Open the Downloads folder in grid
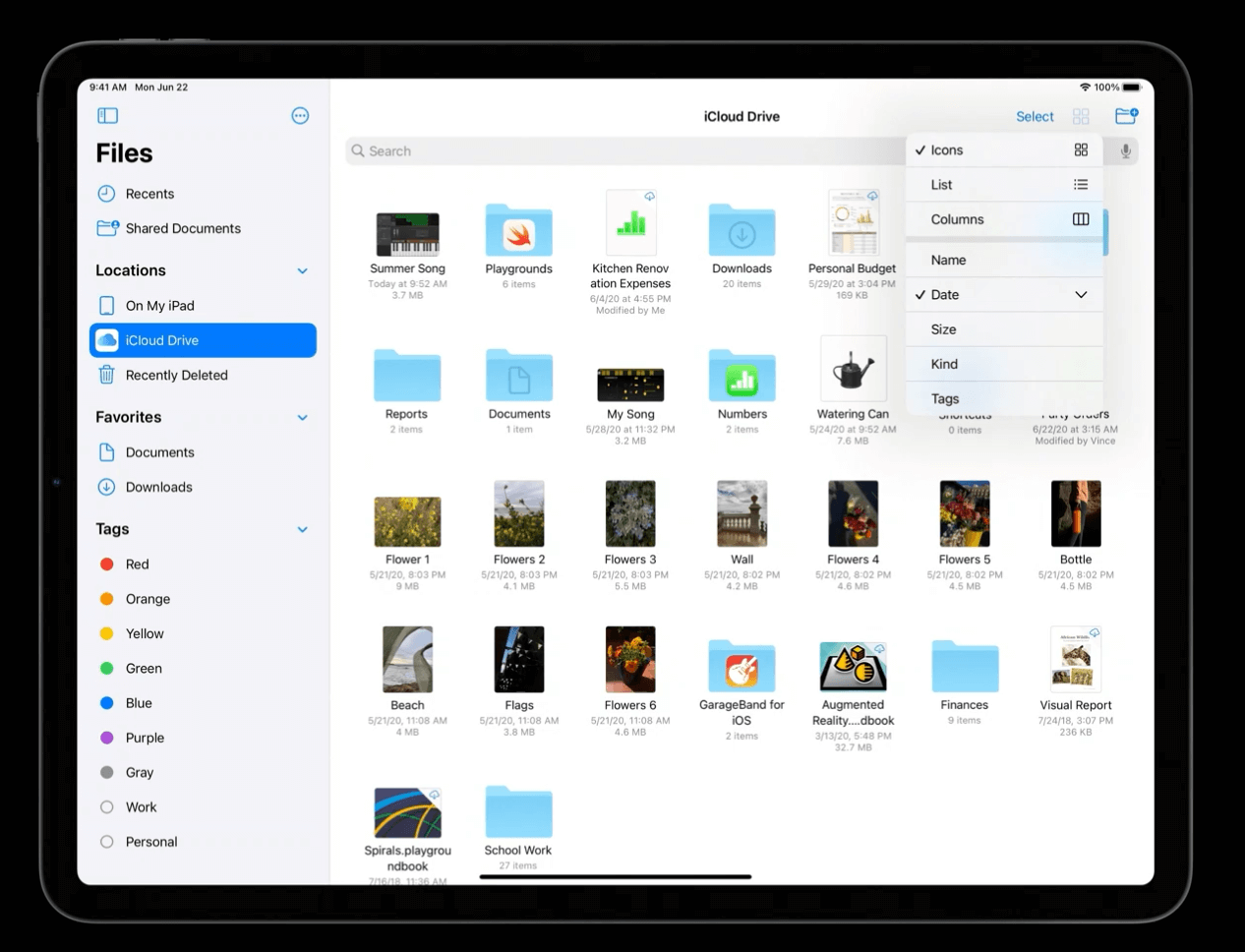Viewport: 1245px width, 952px height. tap(741, 229)
